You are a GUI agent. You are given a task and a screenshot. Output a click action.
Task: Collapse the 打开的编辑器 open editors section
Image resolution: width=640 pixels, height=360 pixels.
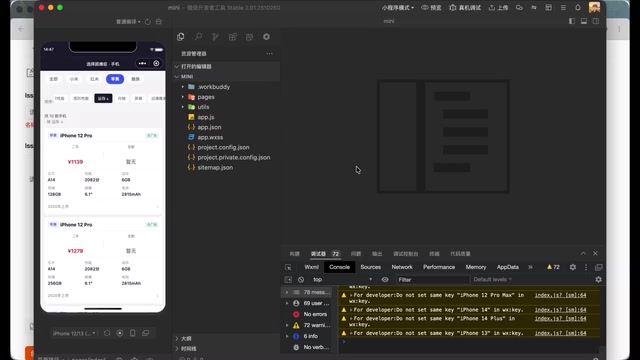pos(227,67)
